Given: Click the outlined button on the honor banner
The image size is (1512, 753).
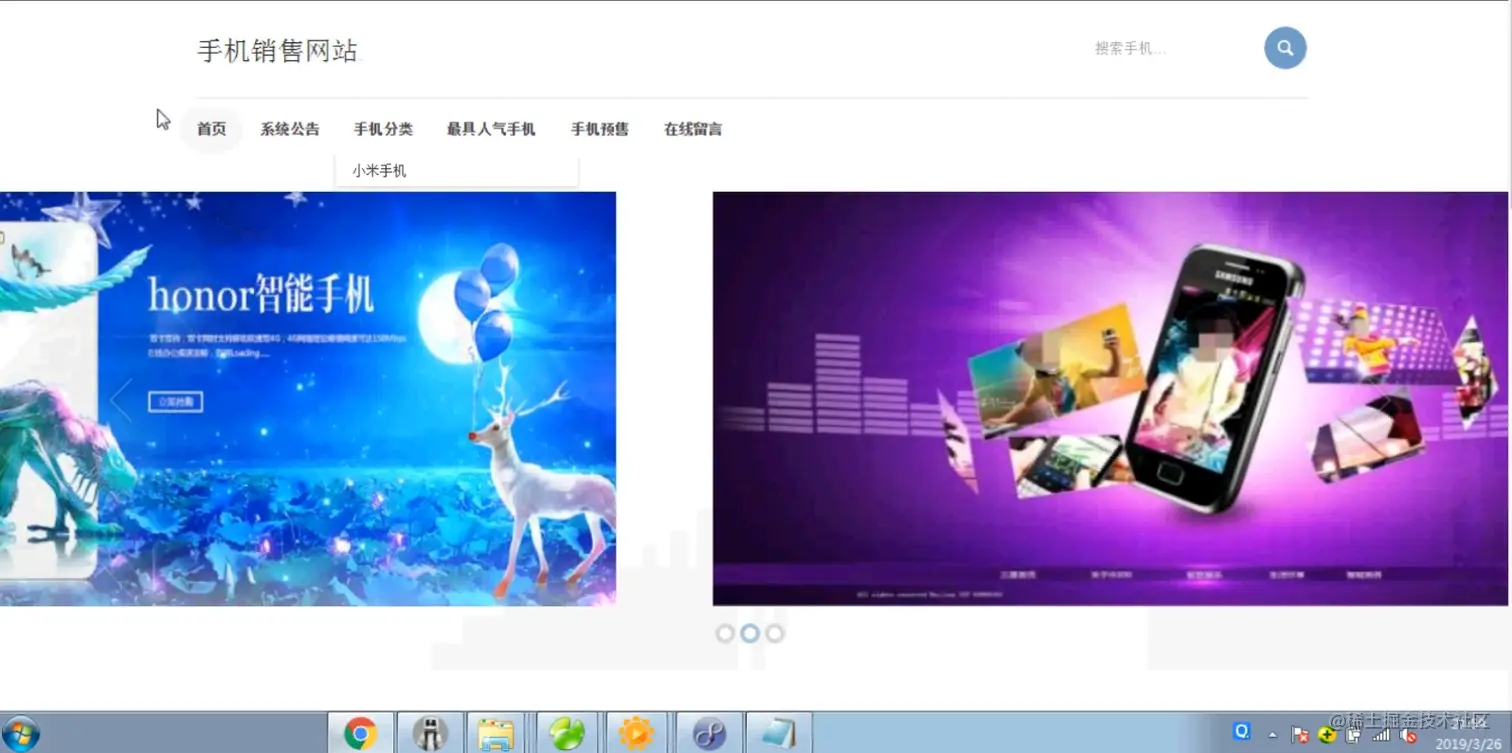Looking at the screenshot, I should (175, 402).
